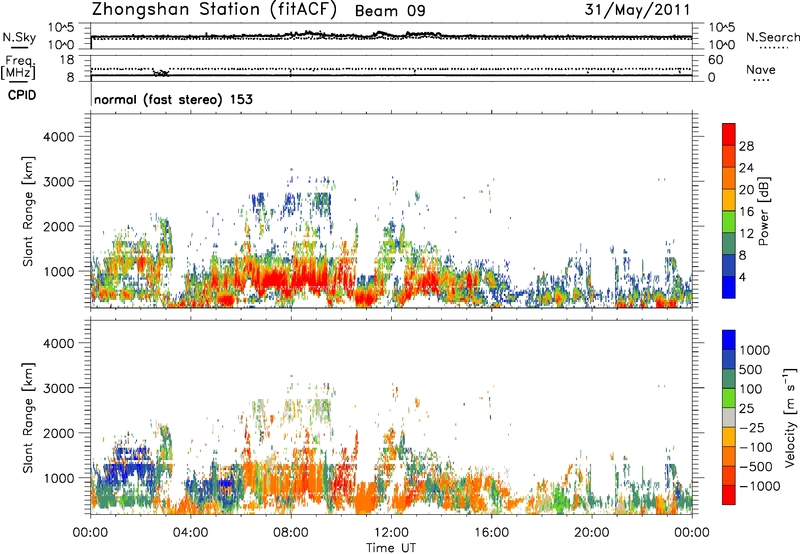800x554 pixels.
Task: Click the "500" tick on Velocity colorbar
Action: click(x=751, y=369)
